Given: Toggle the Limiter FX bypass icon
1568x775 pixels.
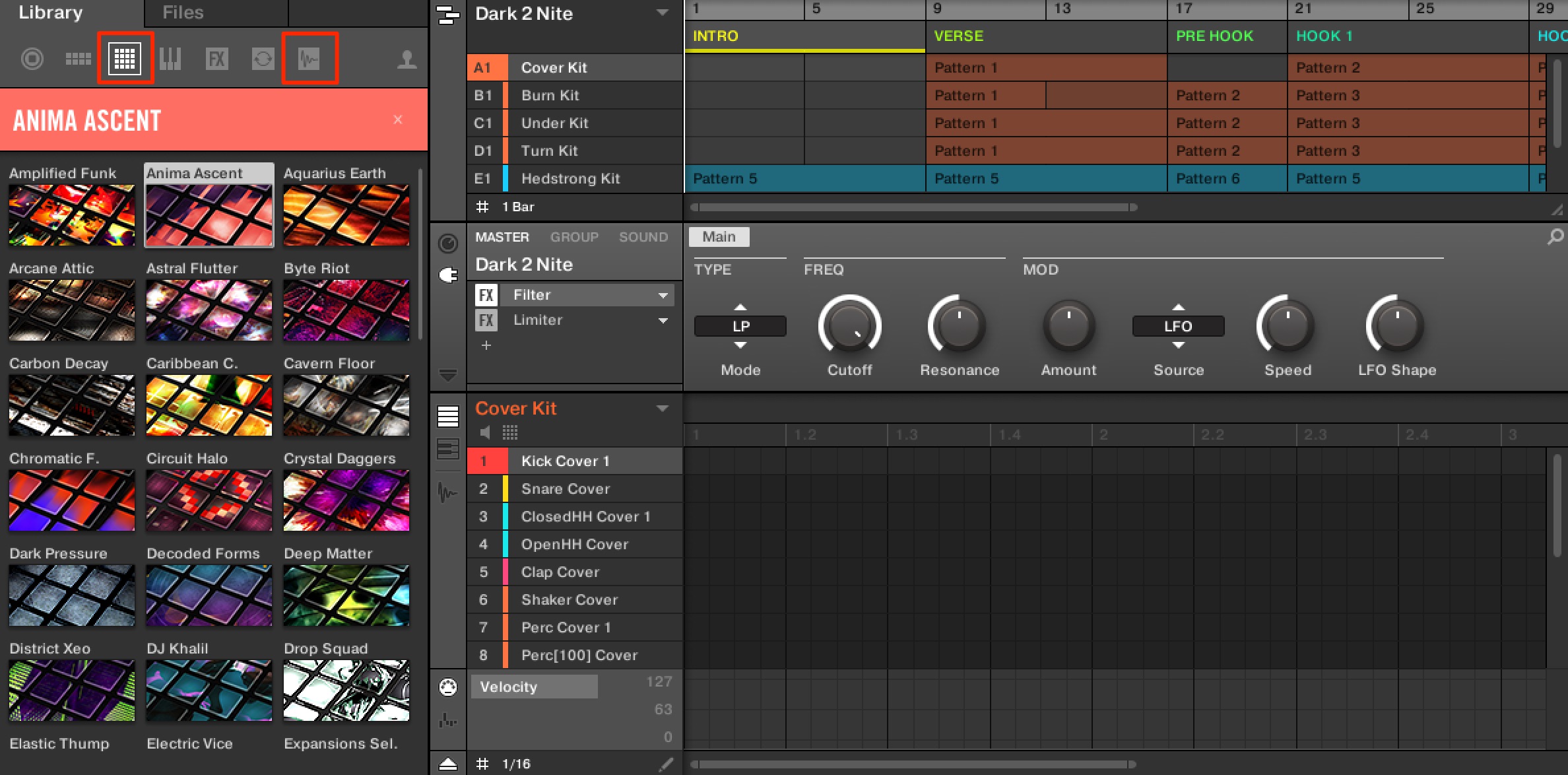Looking at the screenshot, I should coord(486,320).
